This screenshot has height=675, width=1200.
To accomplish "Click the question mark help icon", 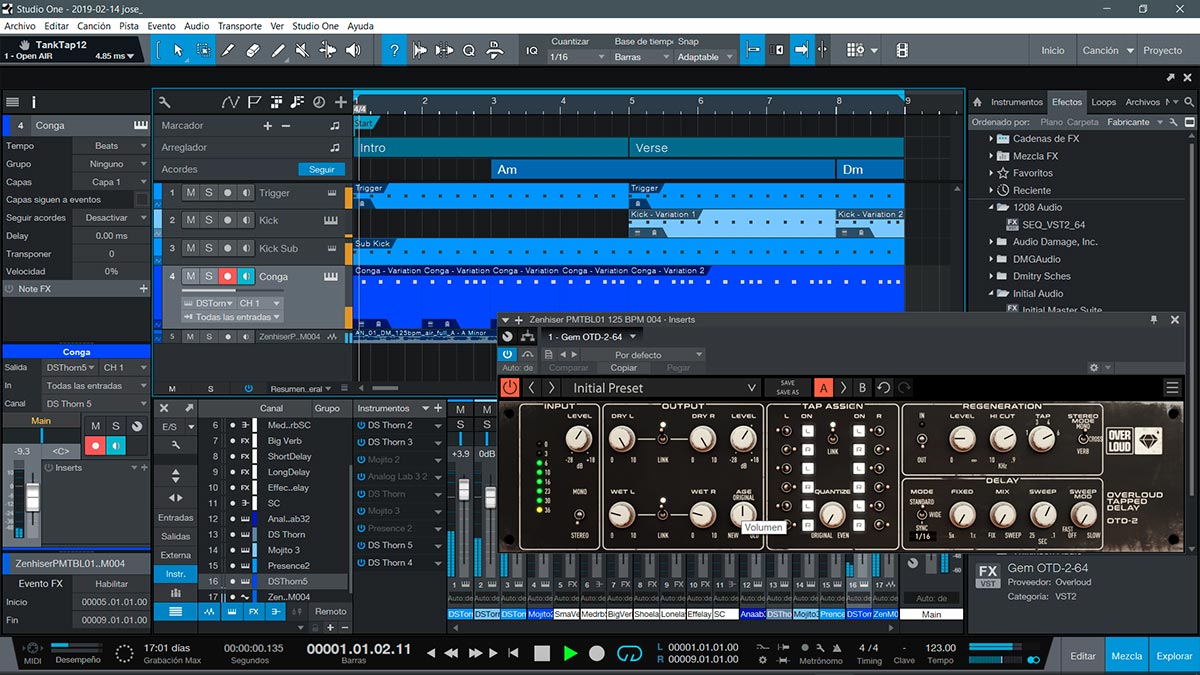I will (395, 50).
